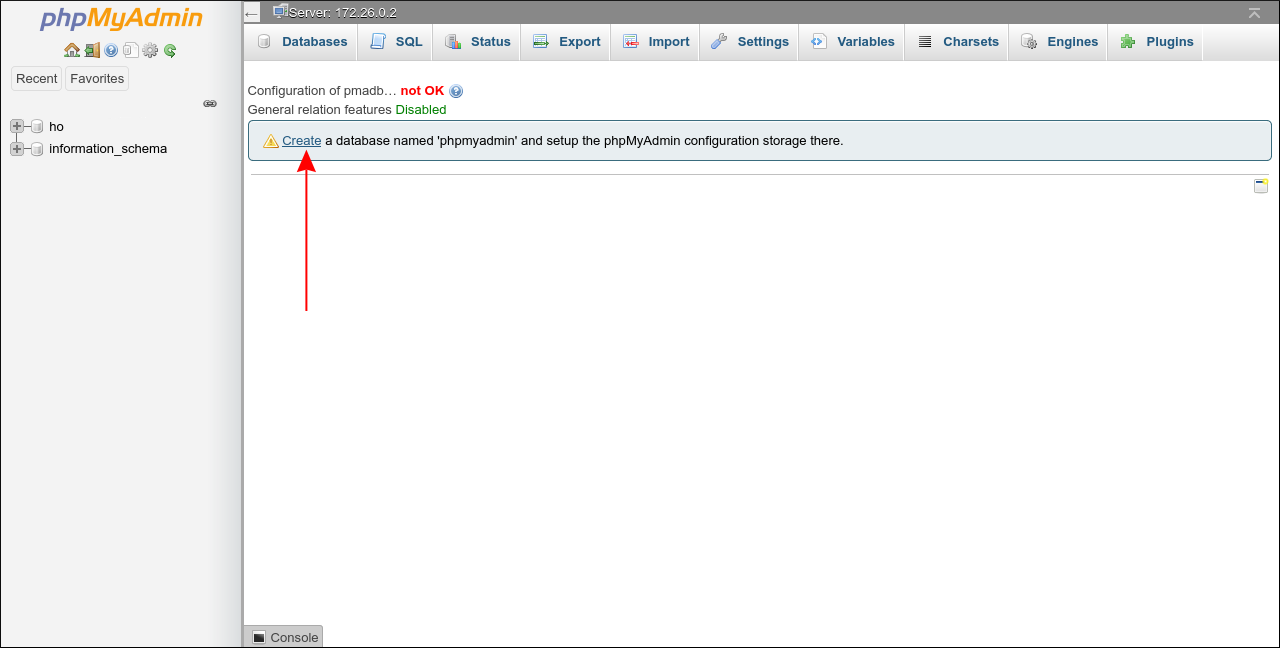The image size is (1280, 648).
Task: Click the Create link to make phpmyadmin database
Action: [302, 140]
